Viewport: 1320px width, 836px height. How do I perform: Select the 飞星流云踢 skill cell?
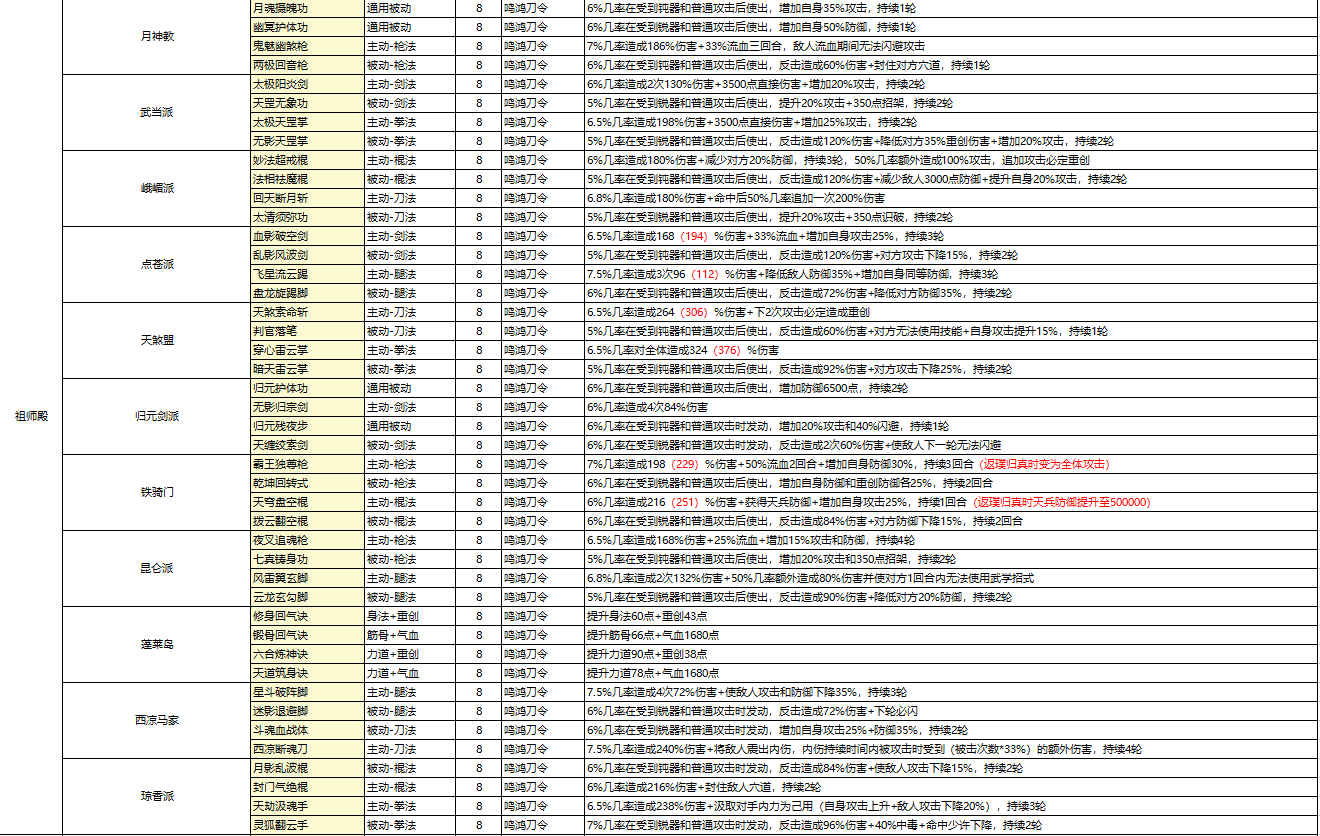307,275
